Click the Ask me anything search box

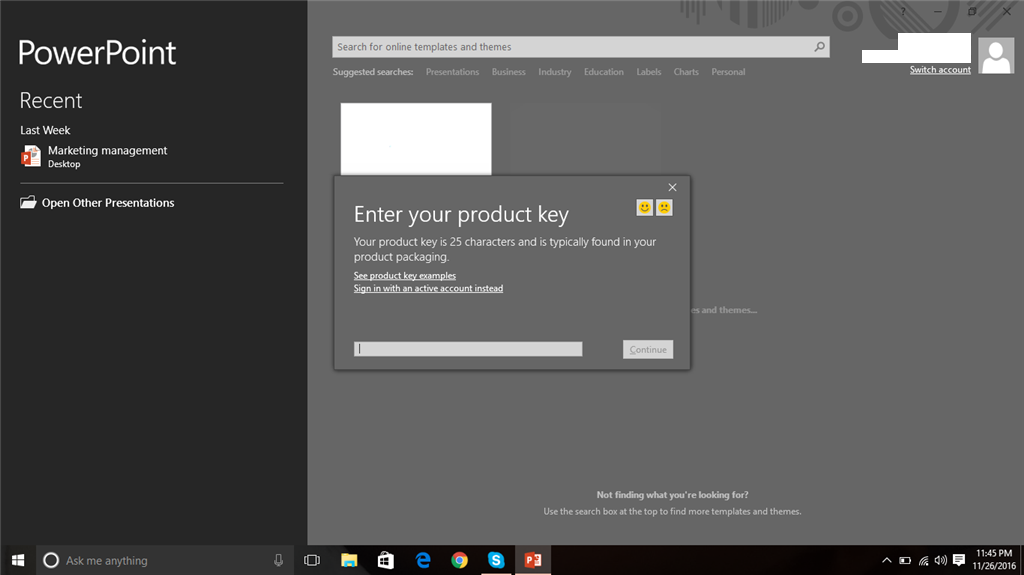tap(165, 560)
